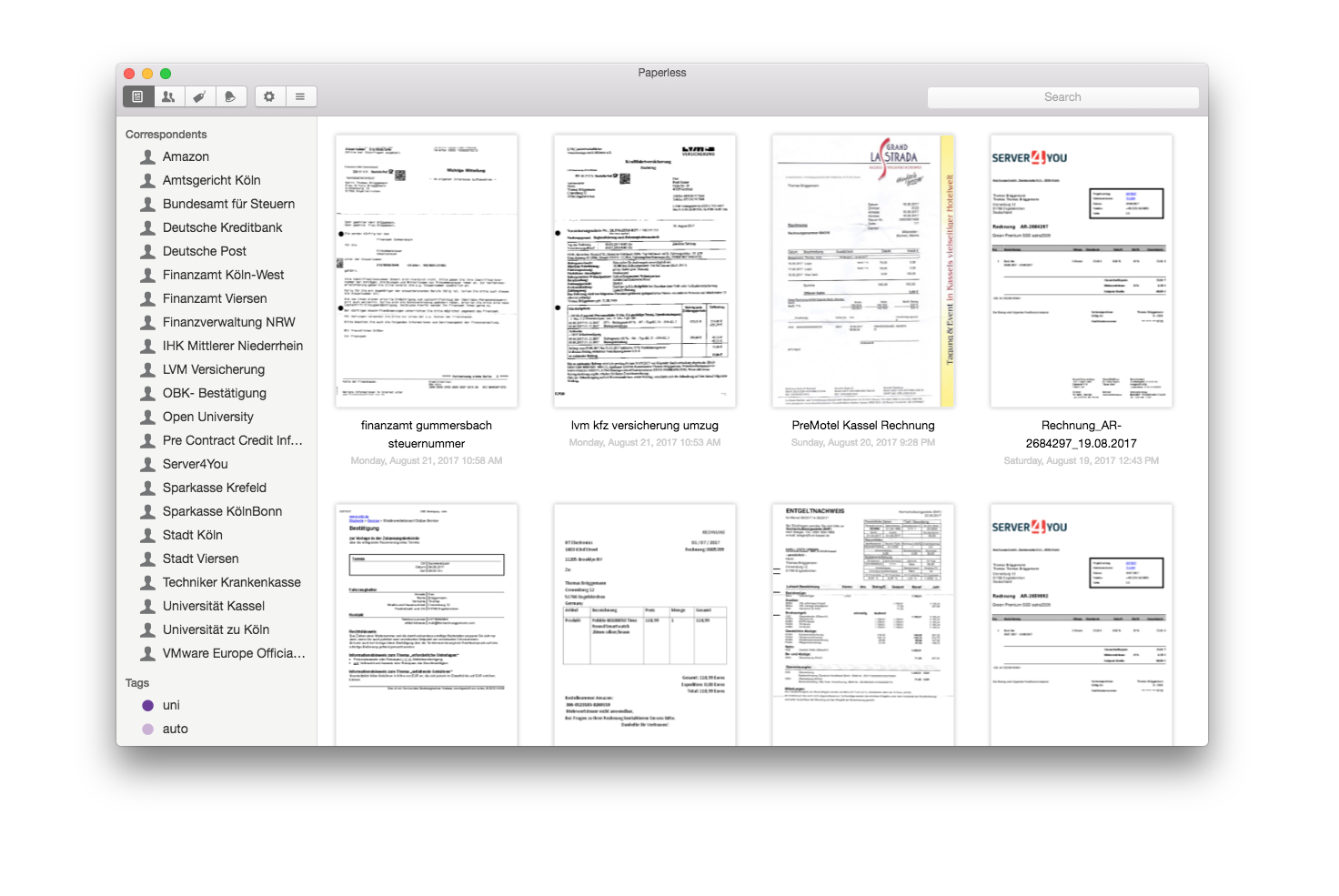Select Finanzamt Viersen
Screen dimensions: 1339x896
(216, 298)
